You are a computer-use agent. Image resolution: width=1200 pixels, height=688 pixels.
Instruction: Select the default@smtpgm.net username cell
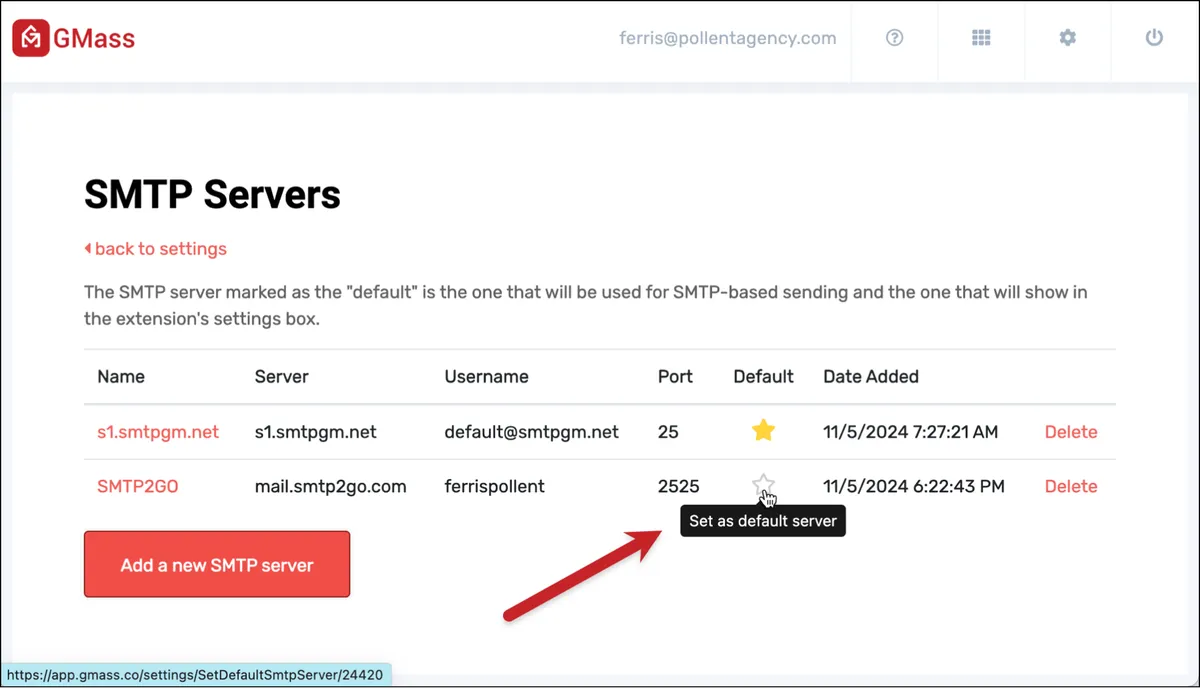point(532,432)
